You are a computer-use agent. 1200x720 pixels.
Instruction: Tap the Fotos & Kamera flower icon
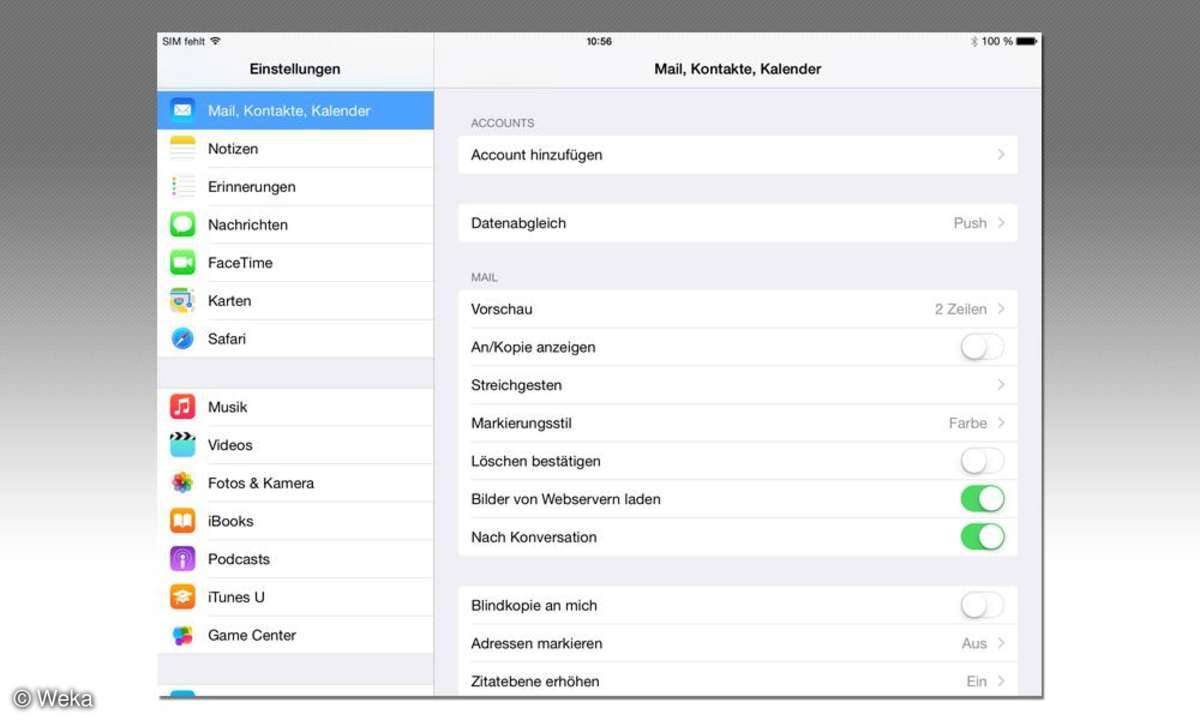tap(182, 482)
